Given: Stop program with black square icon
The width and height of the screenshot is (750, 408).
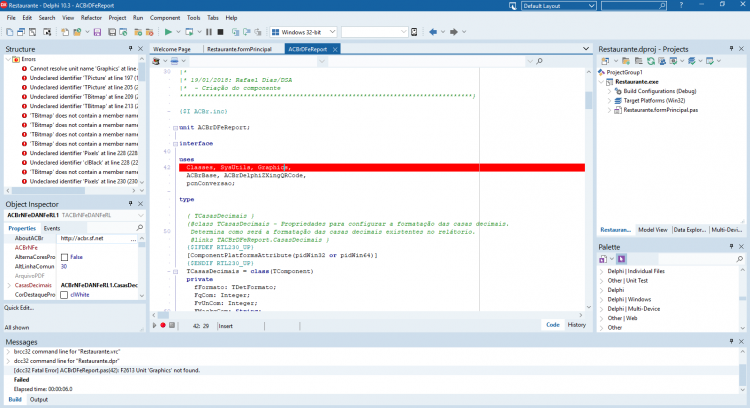Looking at the screenshot, I should point(221,32).
